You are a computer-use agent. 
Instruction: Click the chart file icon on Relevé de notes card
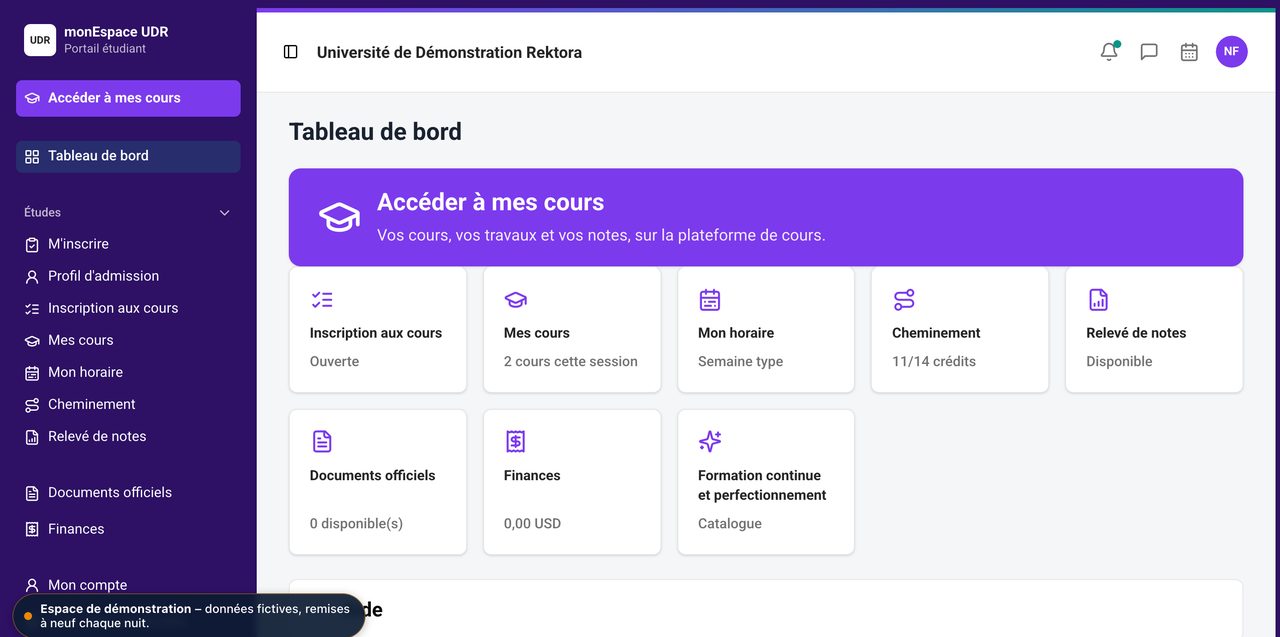[x=1098, y=299]
